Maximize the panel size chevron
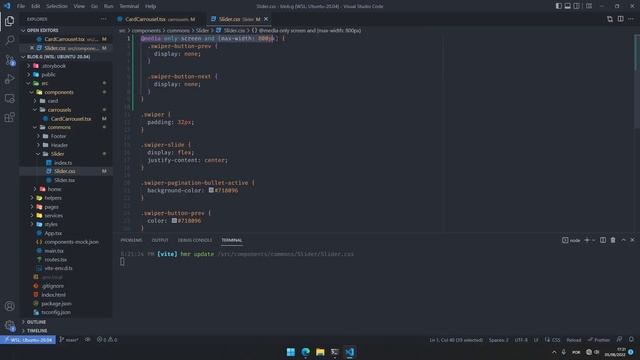Image resolution: width=640 pixels, height=360 pixels. click(x=623, y=240)
